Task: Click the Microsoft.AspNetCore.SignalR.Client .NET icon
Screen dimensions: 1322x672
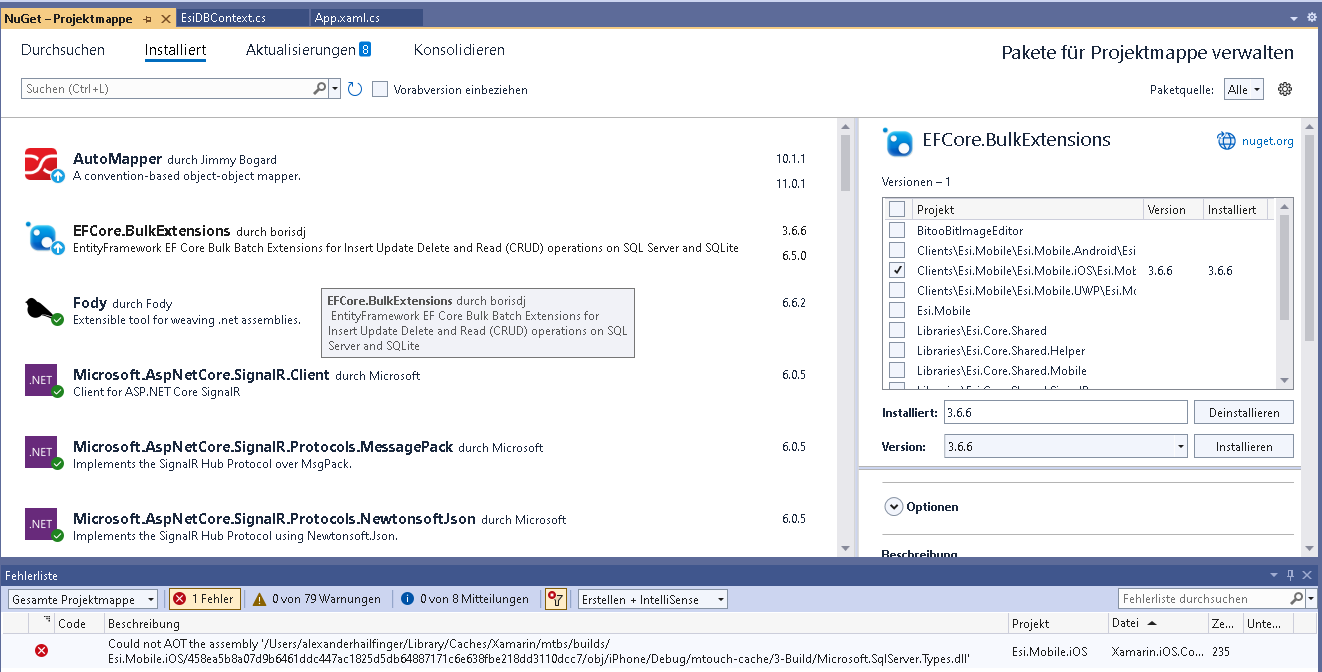Action: 41,381
